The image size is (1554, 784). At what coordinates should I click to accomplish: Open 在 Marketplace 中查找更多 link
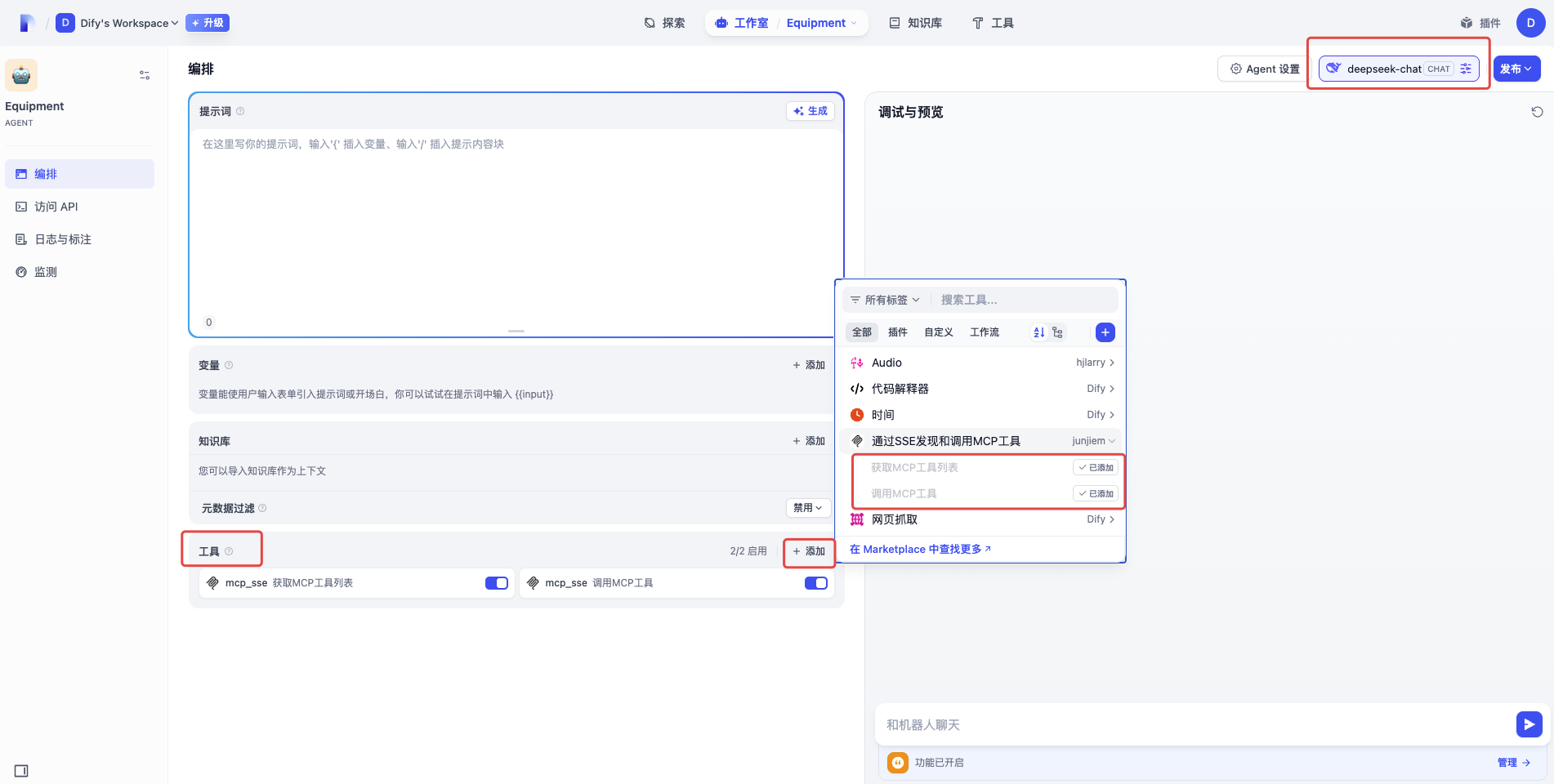[x=920, y=550]
